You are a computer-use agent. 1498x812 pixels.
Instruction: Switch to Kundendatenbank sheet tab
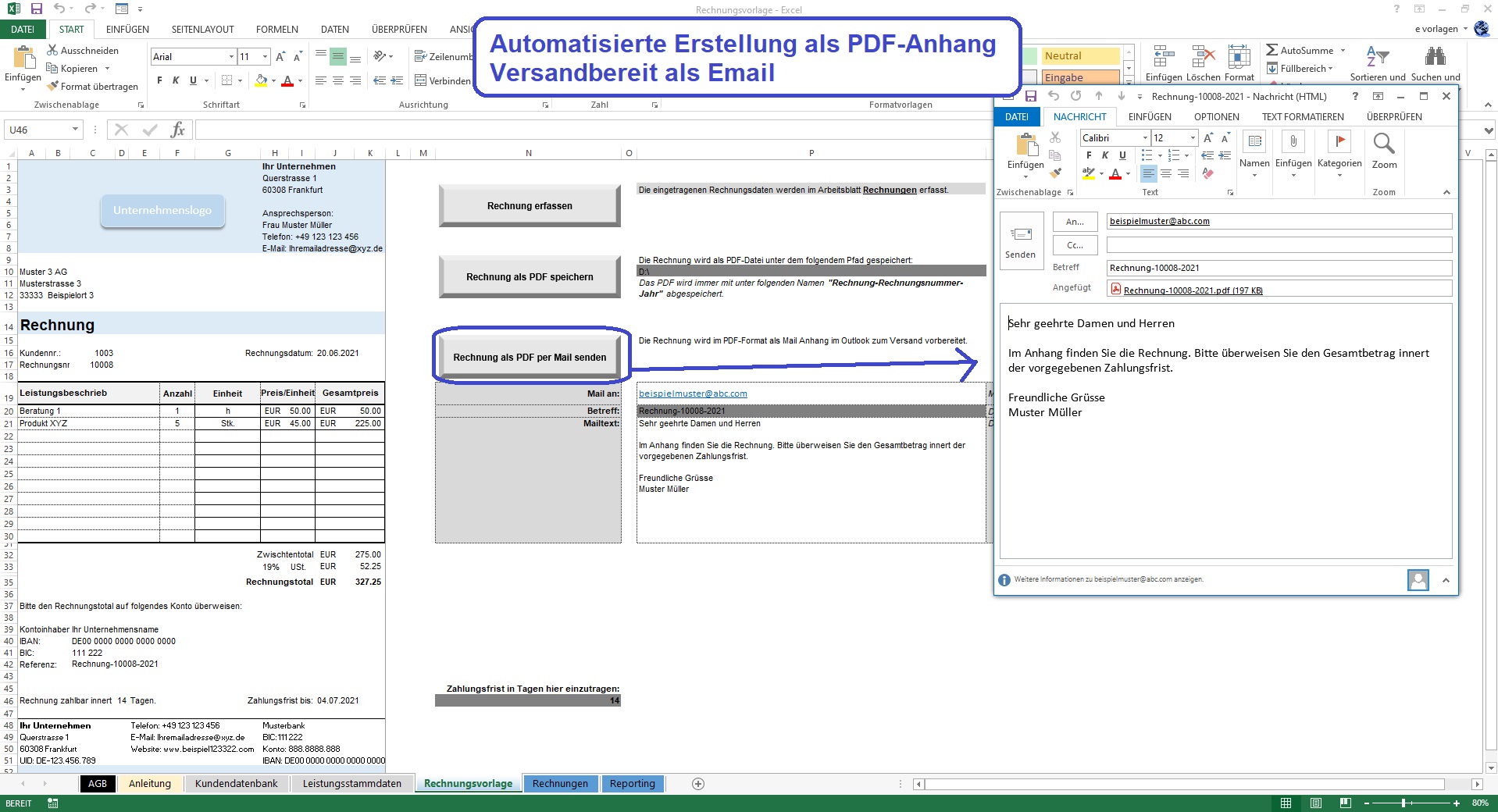click(236, 783)
